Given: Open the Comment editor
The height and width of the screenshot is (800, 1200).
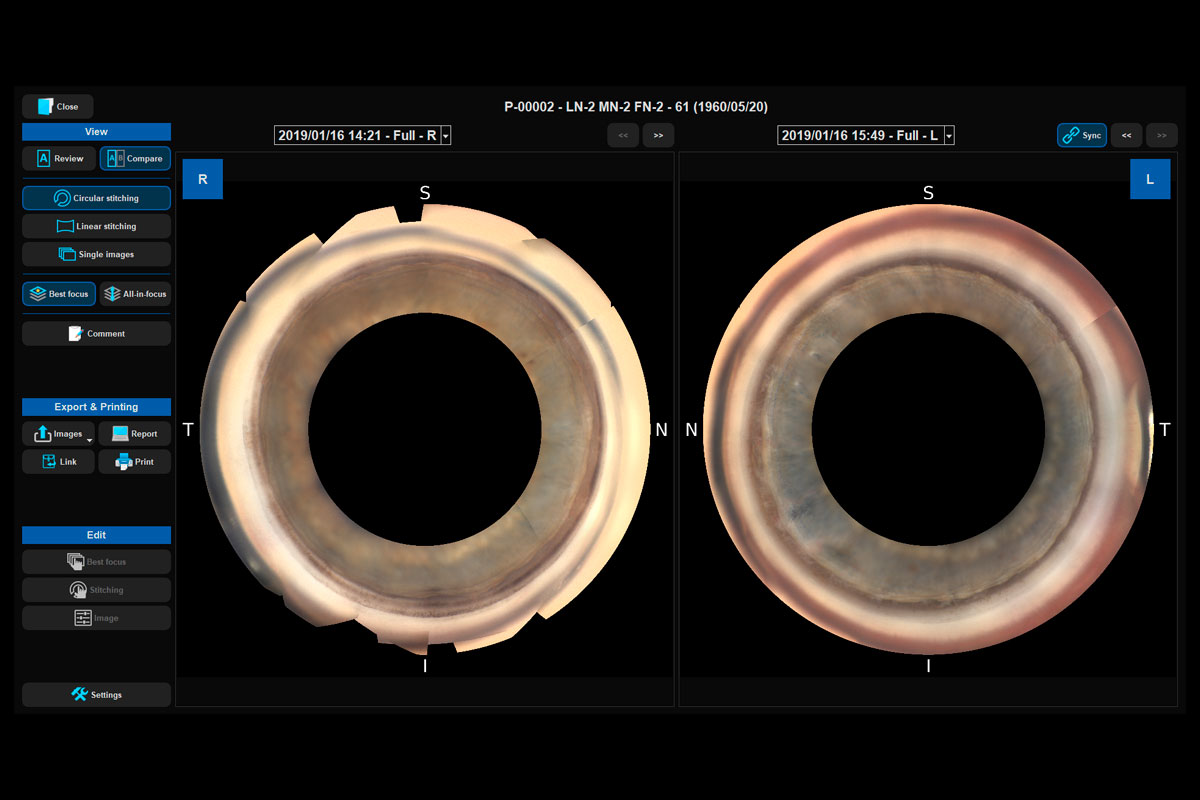Looking at the screenshot, I should coord(96,333).
